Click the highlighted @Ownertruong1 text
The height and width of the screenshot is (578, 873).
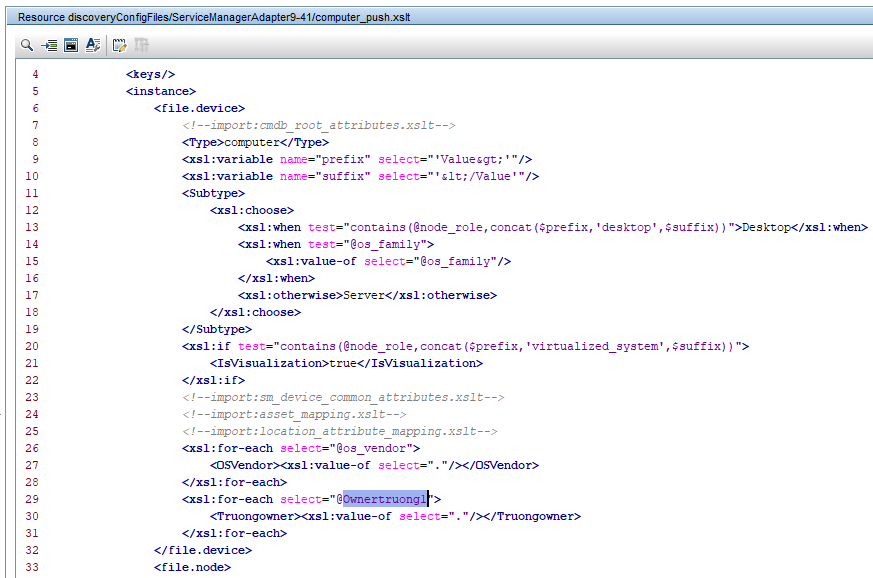click(x=385, y=499)
